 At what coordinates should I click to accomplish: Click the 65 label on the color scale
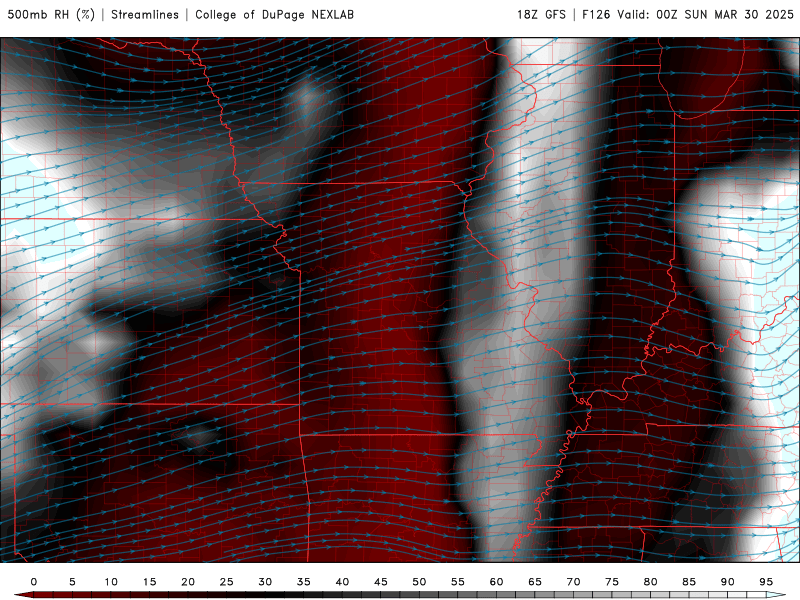click(535, 582)
